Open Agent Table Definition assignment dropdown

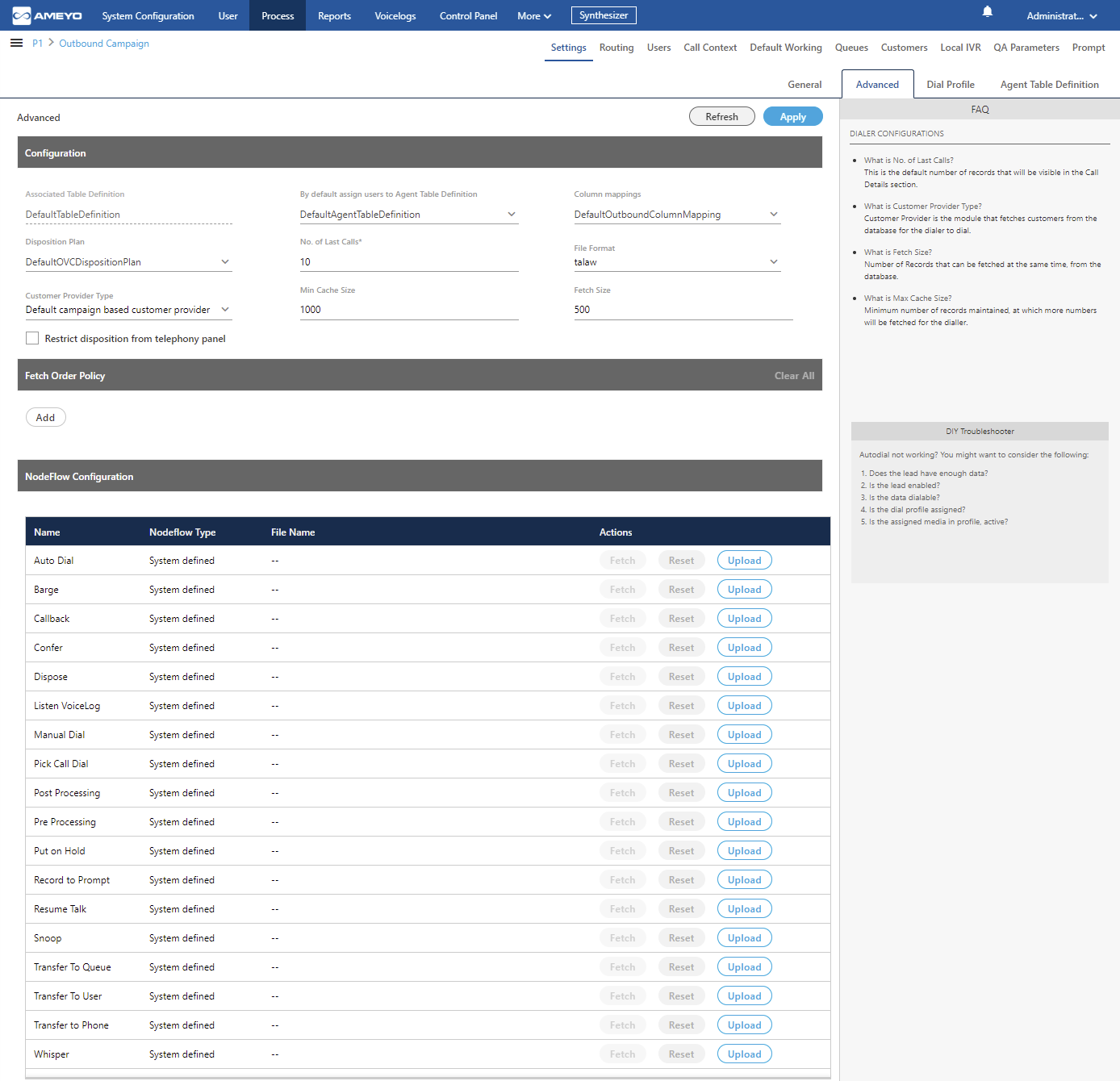409,215
